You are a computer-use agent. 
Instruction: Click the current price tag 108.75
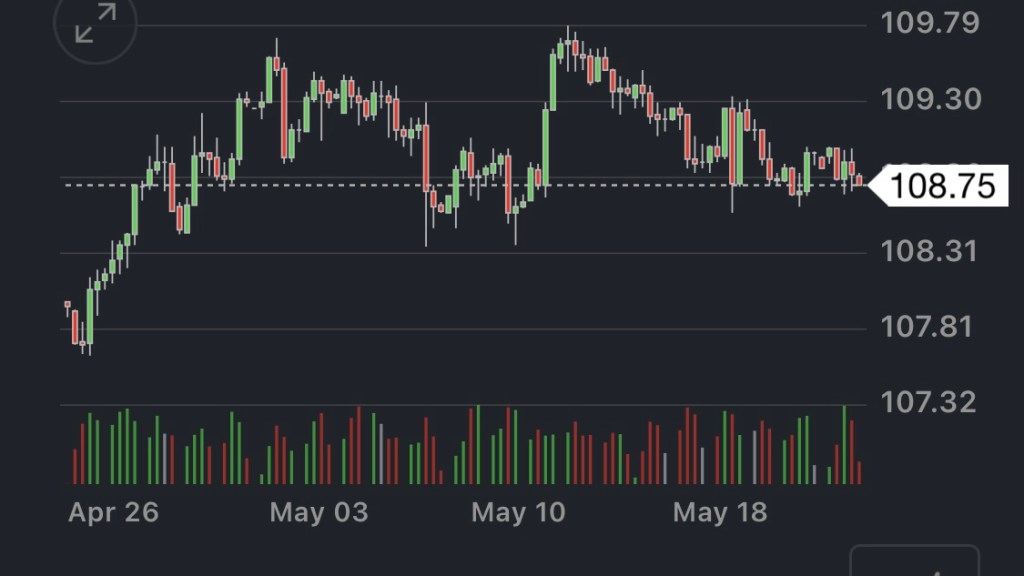point(942,186)
